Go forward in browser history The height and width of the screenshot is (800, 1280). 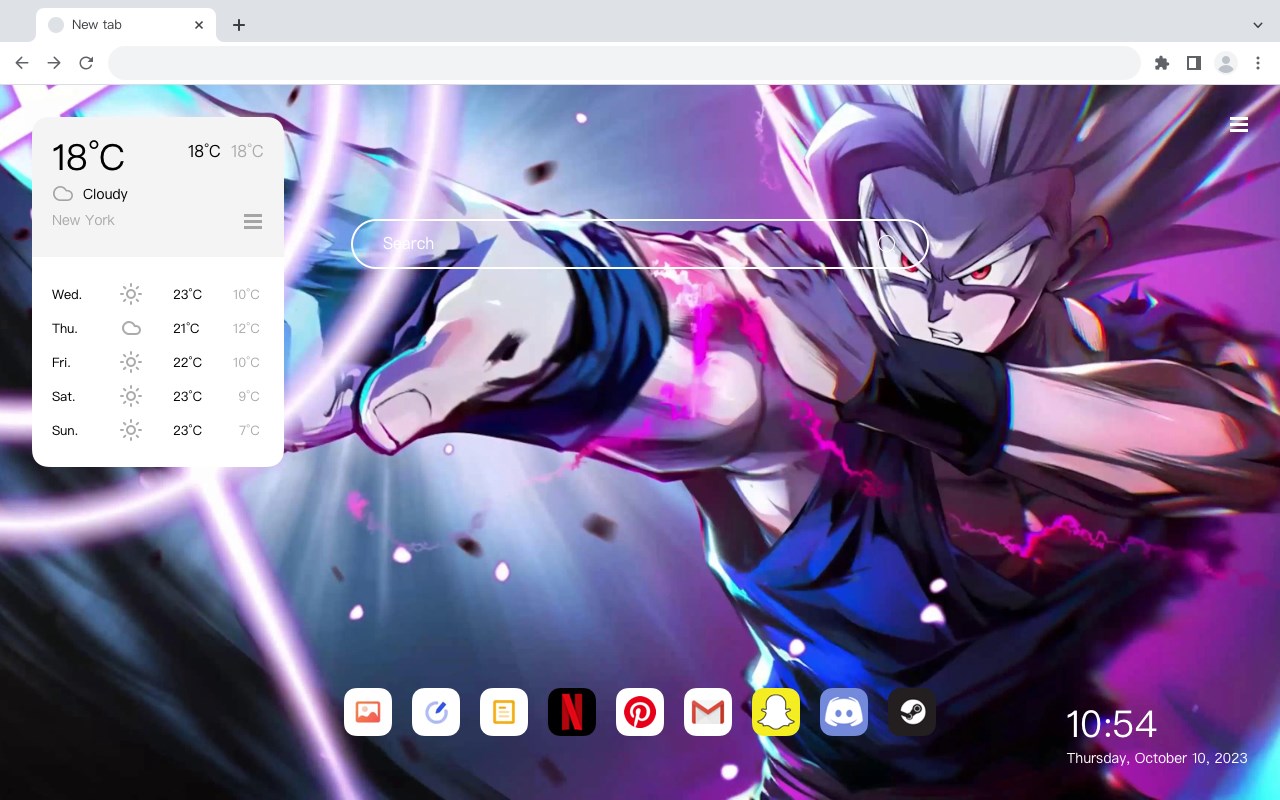tap(54, 63)
